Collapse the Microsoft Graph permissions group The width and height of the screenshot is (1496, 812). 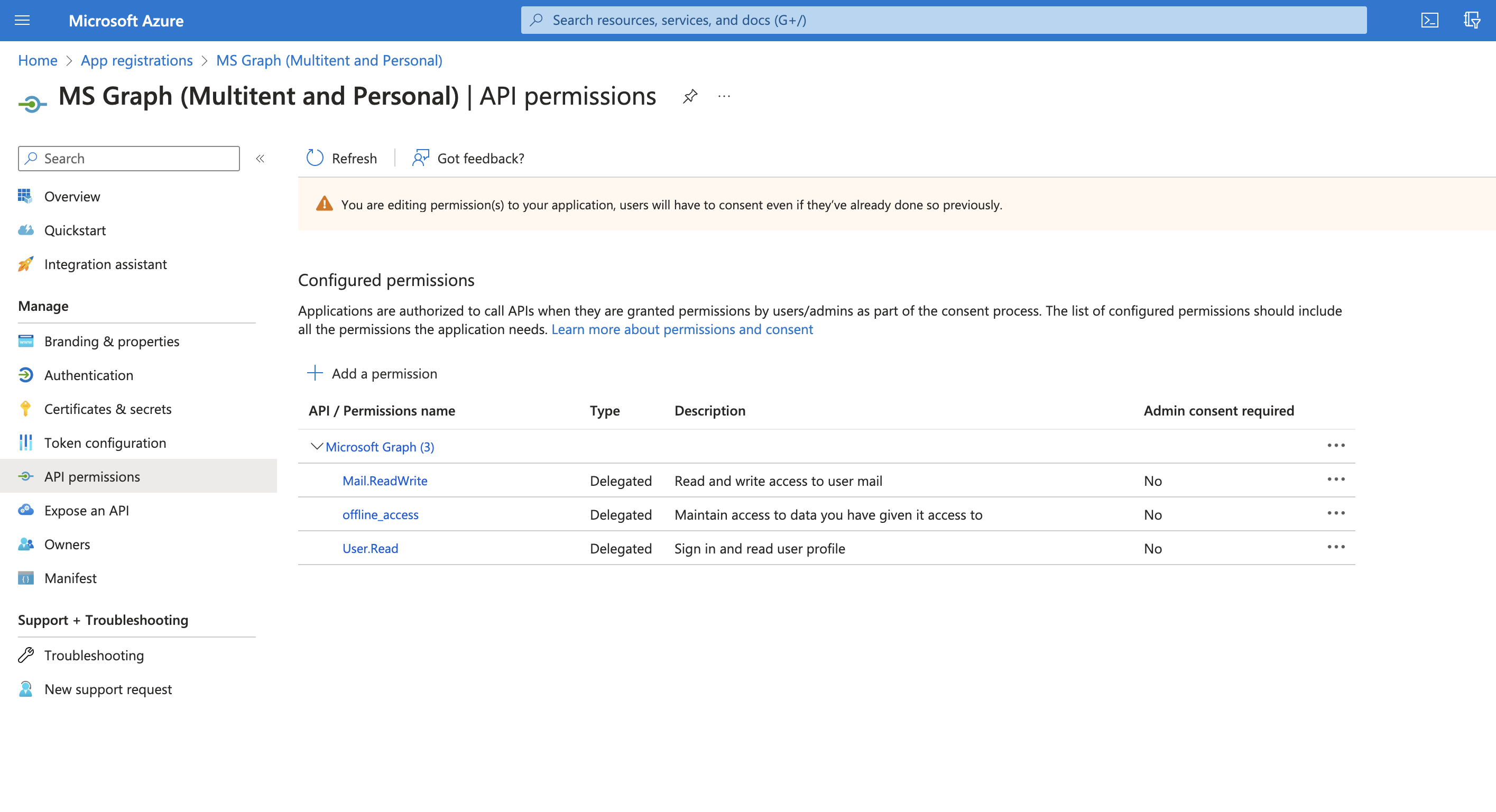pos(317,446)
